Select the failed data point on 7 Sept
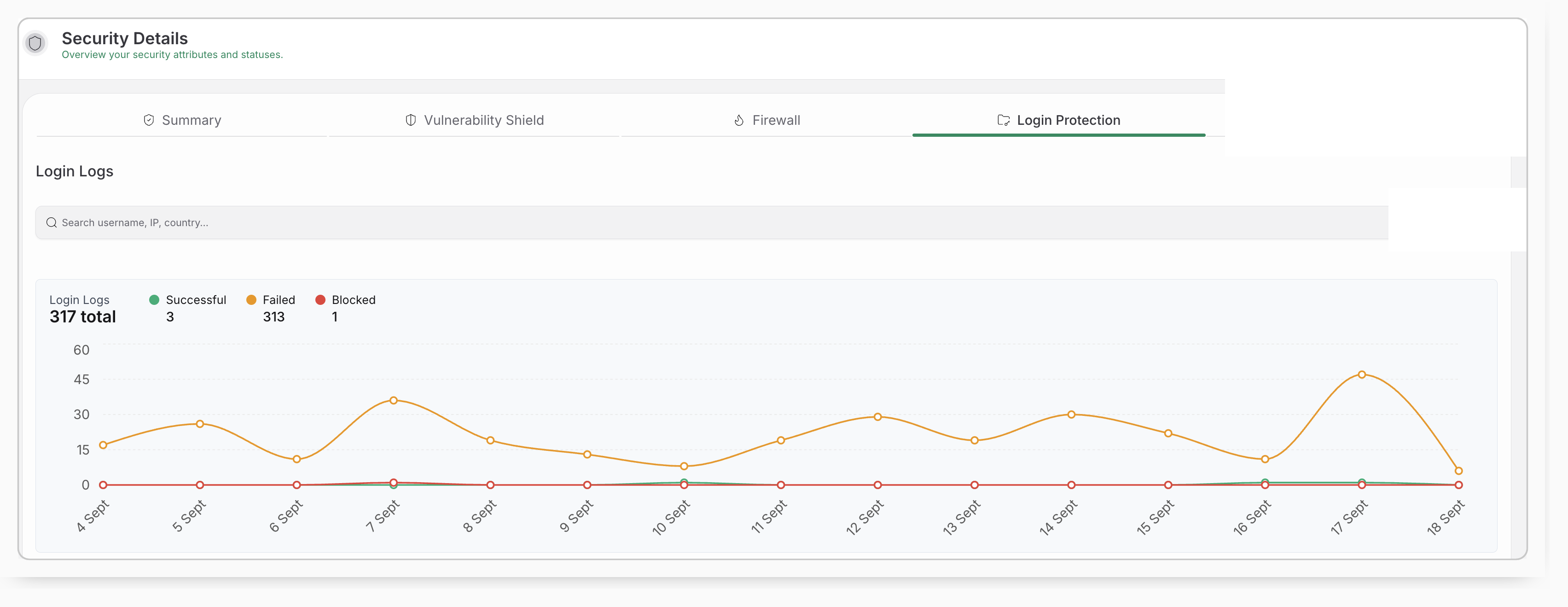This screenshot has height=607, width=1568. 394,401
